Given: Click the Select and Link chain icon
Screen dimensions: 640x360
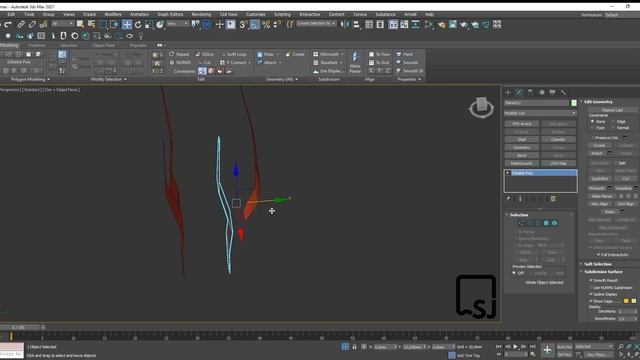Looking at the screenshot, I should tap(21, 24).
